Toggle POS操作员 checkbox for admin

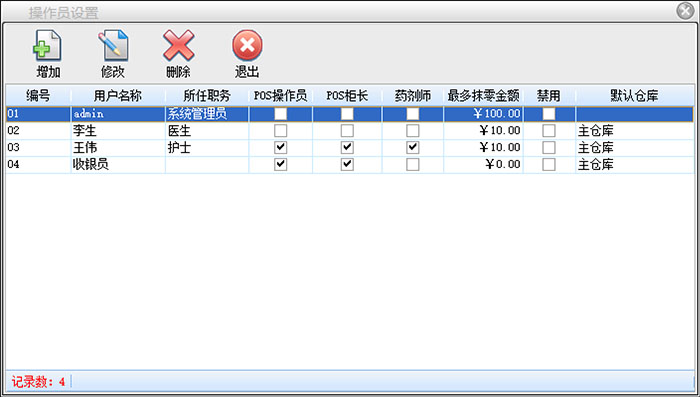click(280, 114)
